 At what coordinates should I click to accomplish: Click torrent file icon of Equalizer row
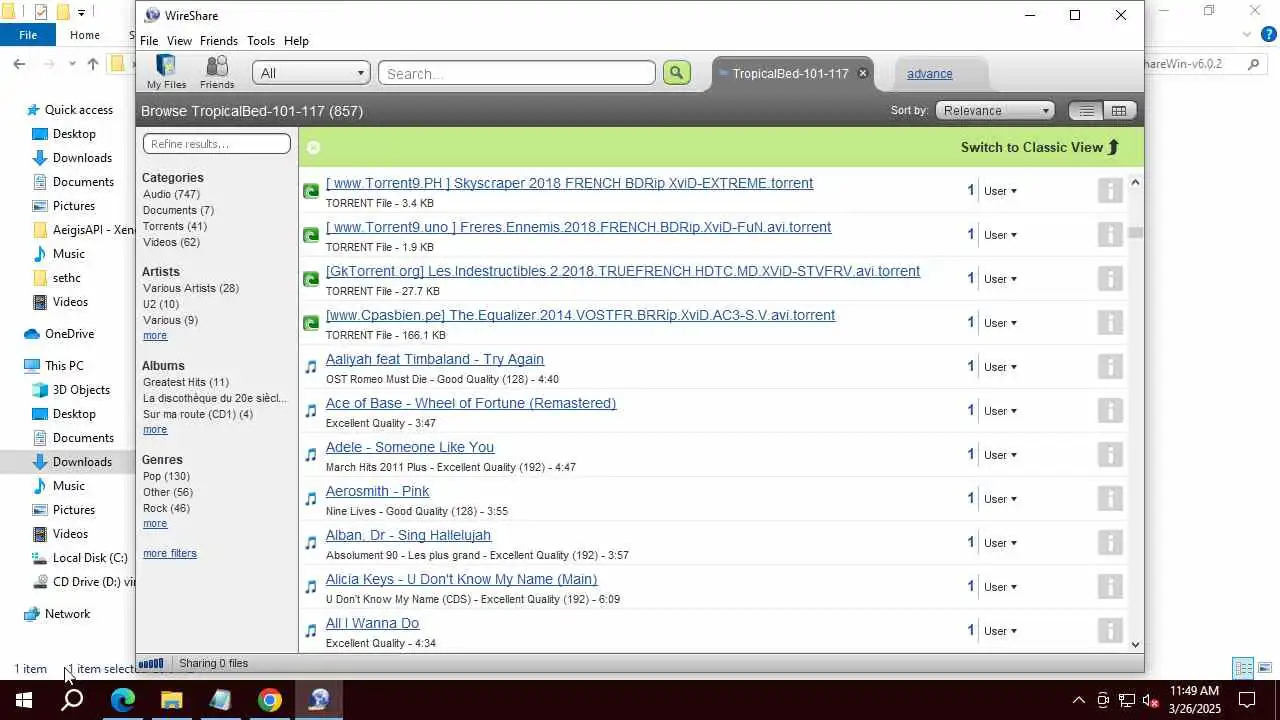click(311, 323)
